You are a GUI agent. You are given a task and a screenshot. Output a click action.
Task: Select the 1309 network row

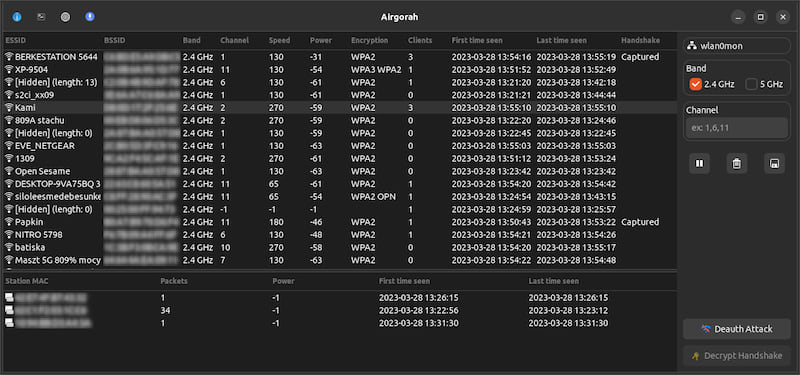339,159
